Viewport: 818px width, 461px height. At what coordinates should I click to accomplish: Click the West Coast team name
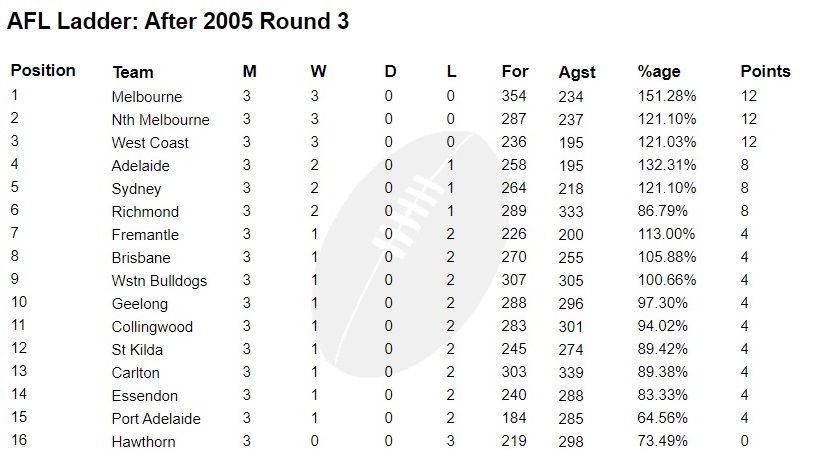(x=150, y=143)
